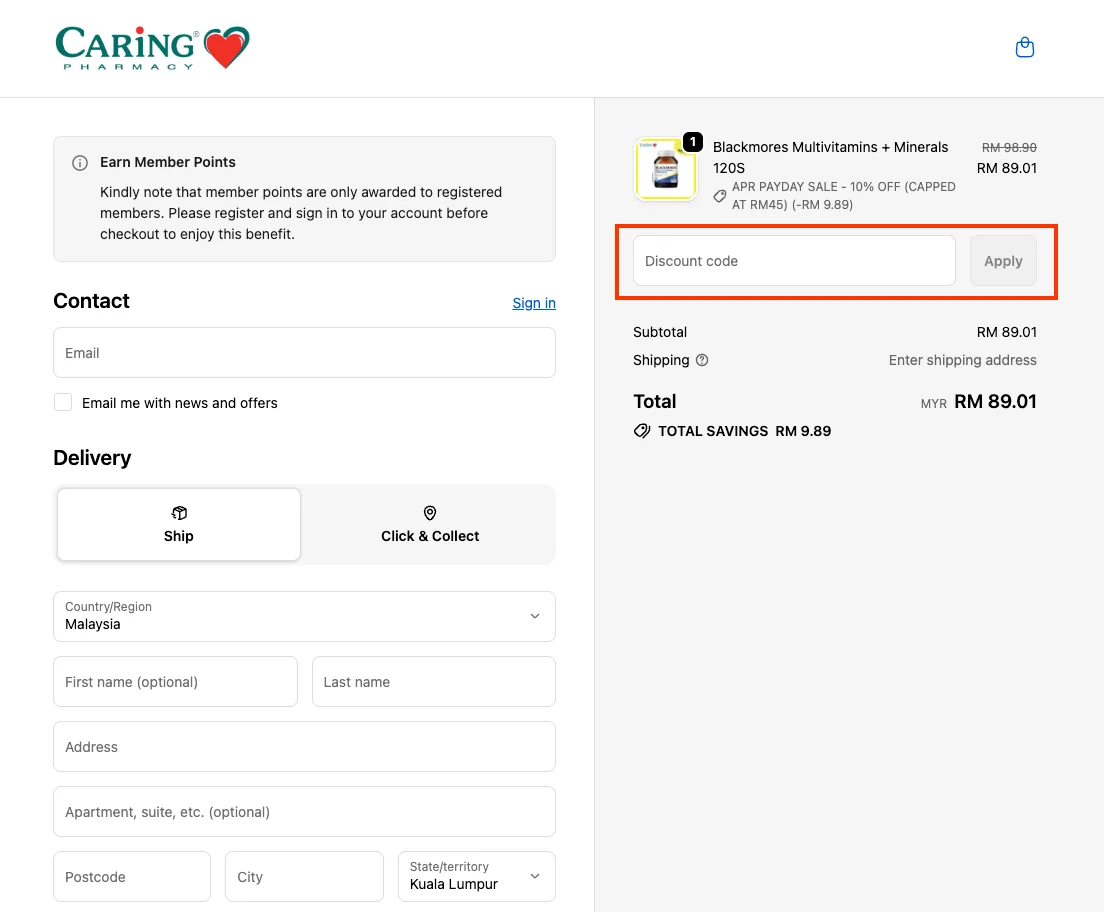Select the Click & Collect delivery option

click(429, 525)
